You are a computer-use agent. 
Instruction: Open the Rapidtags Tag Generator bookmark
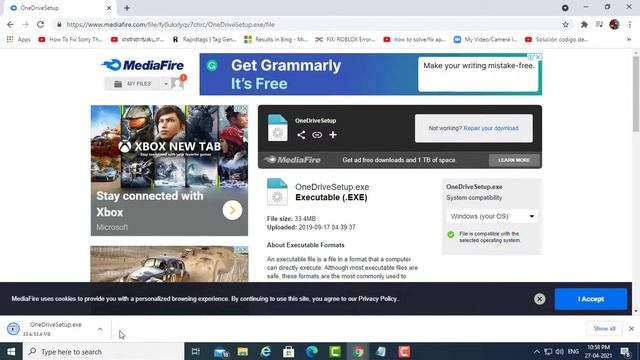tap(204, 40)
